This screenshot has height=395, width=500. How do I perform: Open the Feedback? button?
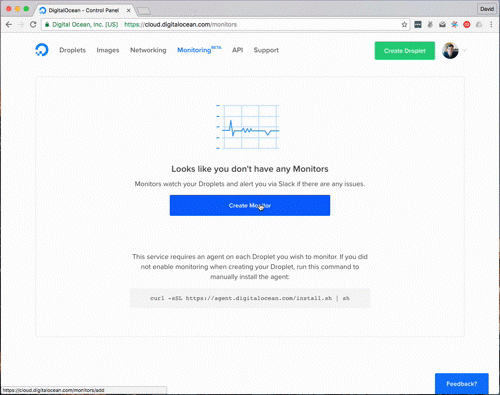click(x=462, y=384)
